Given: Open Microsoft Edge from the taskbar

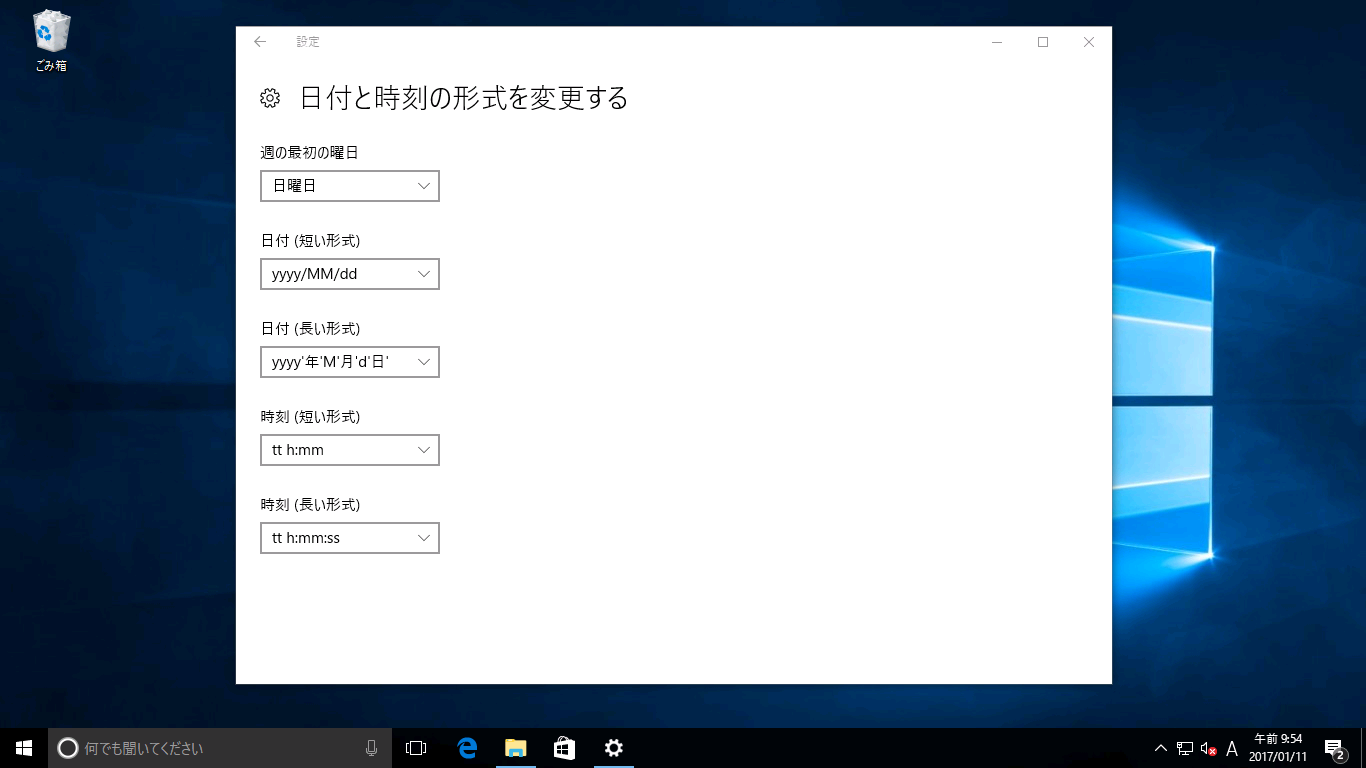Looking at the screenshot, I should (x=466, y=747).
